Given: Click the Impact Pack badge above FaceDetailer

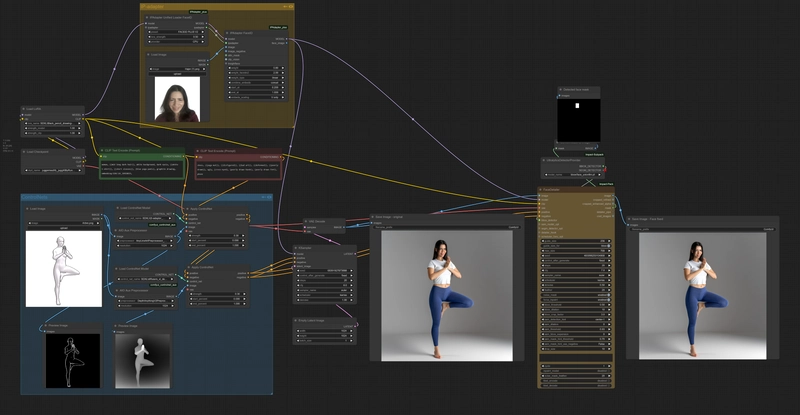Looking at the screenshot, I should tap(606, 184).
